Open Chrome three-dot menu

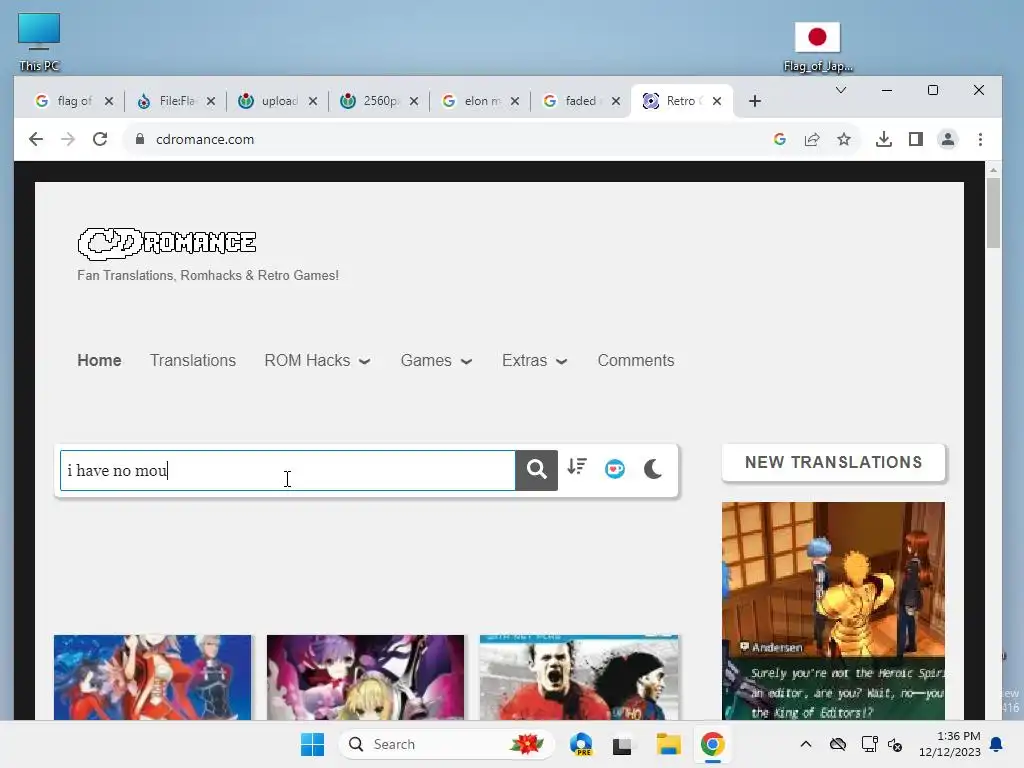coord(980,139)
